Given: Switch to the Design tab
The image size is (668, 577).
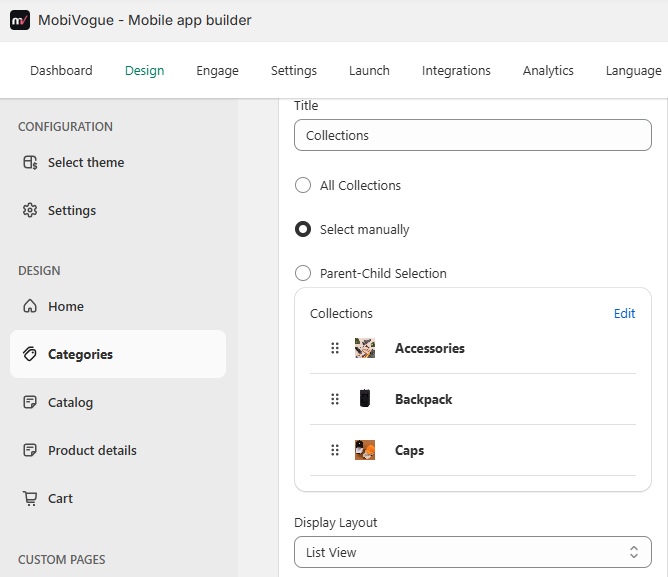Looking at the screenshot, I should click(144, 70).
